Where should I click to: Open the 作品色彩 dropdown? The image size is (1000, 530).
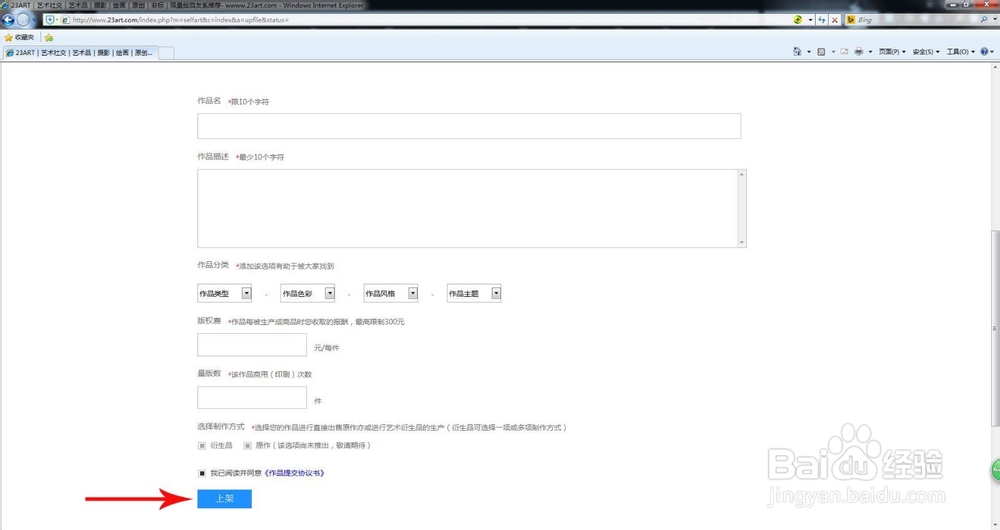[307, 293]
